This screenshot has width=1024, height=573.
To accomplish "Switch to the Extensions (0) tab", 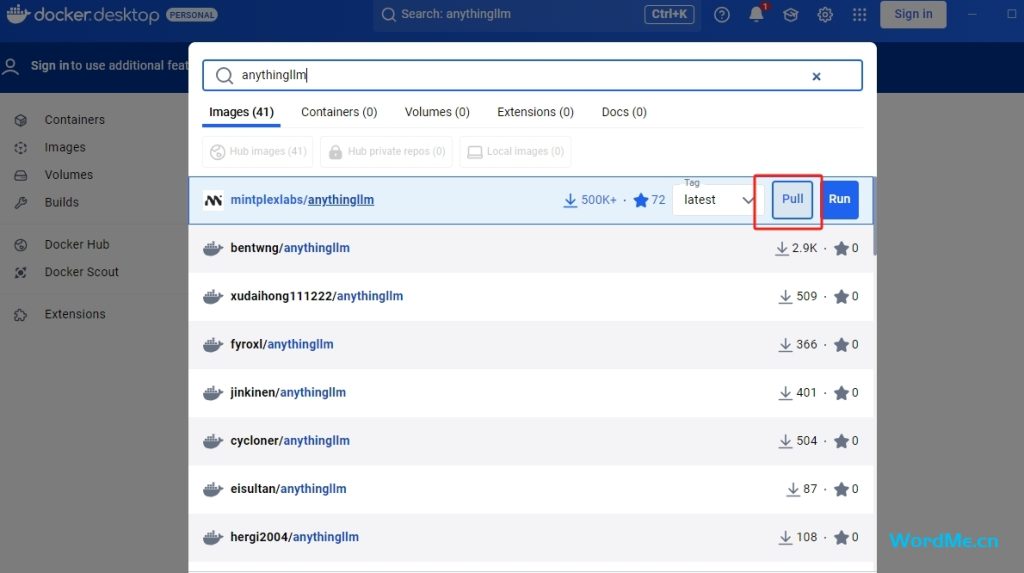I will coord(536,112).
